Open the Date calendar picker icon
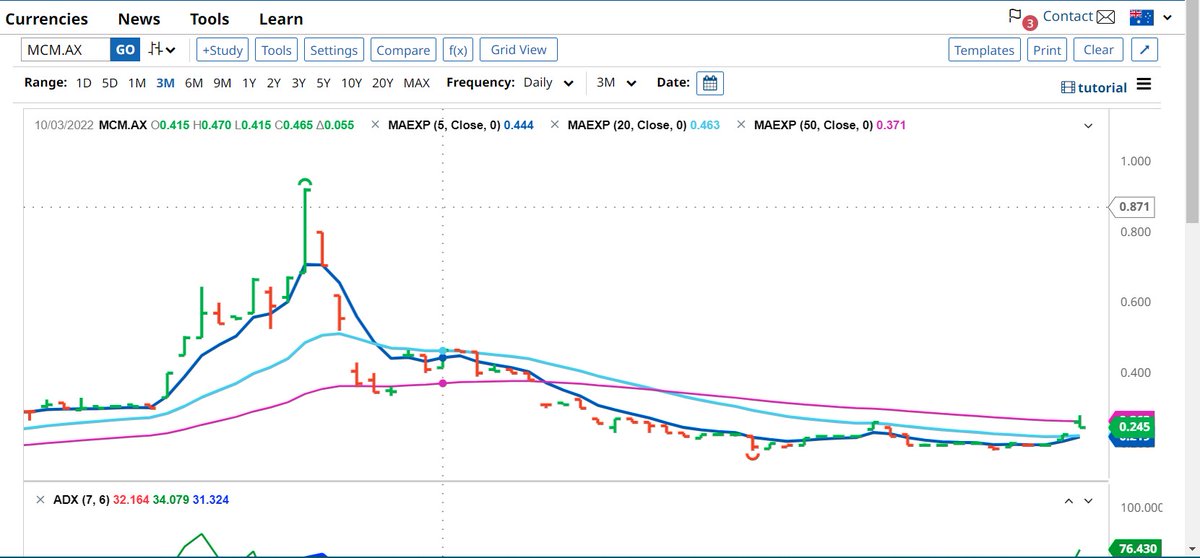1200x558 pixels. (x=709, y=83)
